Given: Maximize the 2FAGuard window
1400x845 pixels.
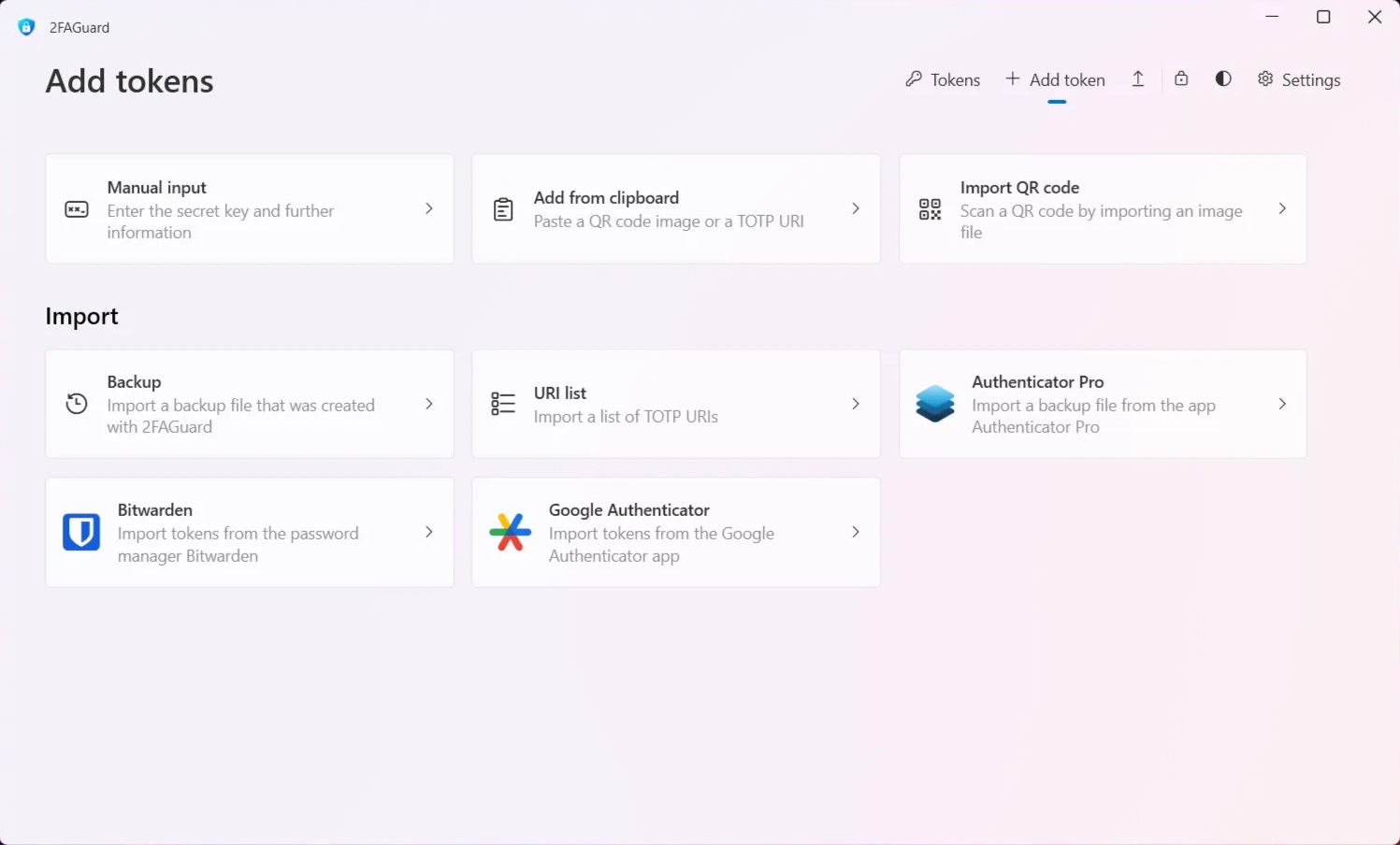Looking at the screenshot, I should click(x=1323, y=17).
